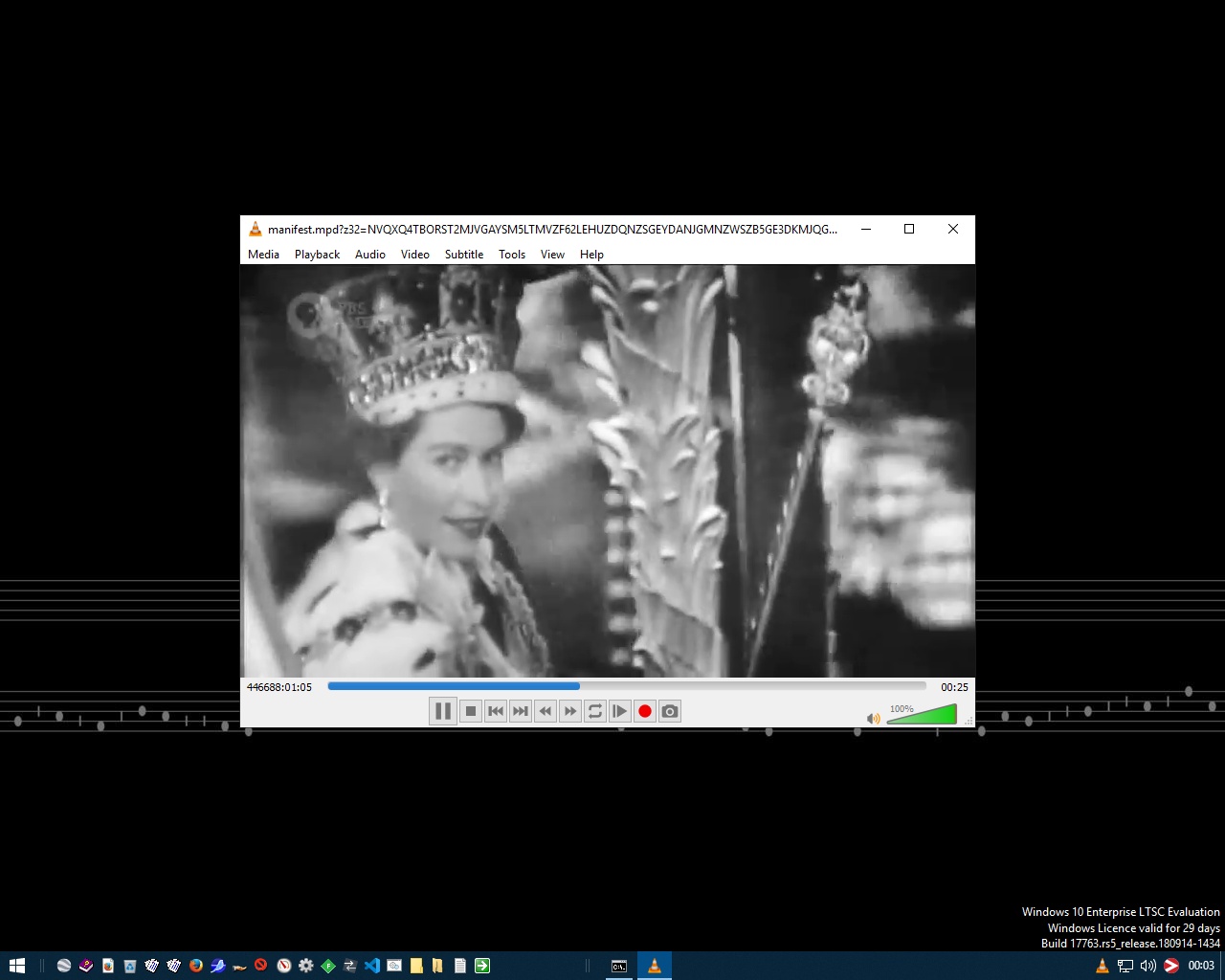Click red arrow tray application icon
The height and width of the screenshot is (980, 1225).
click(1171, 966)
